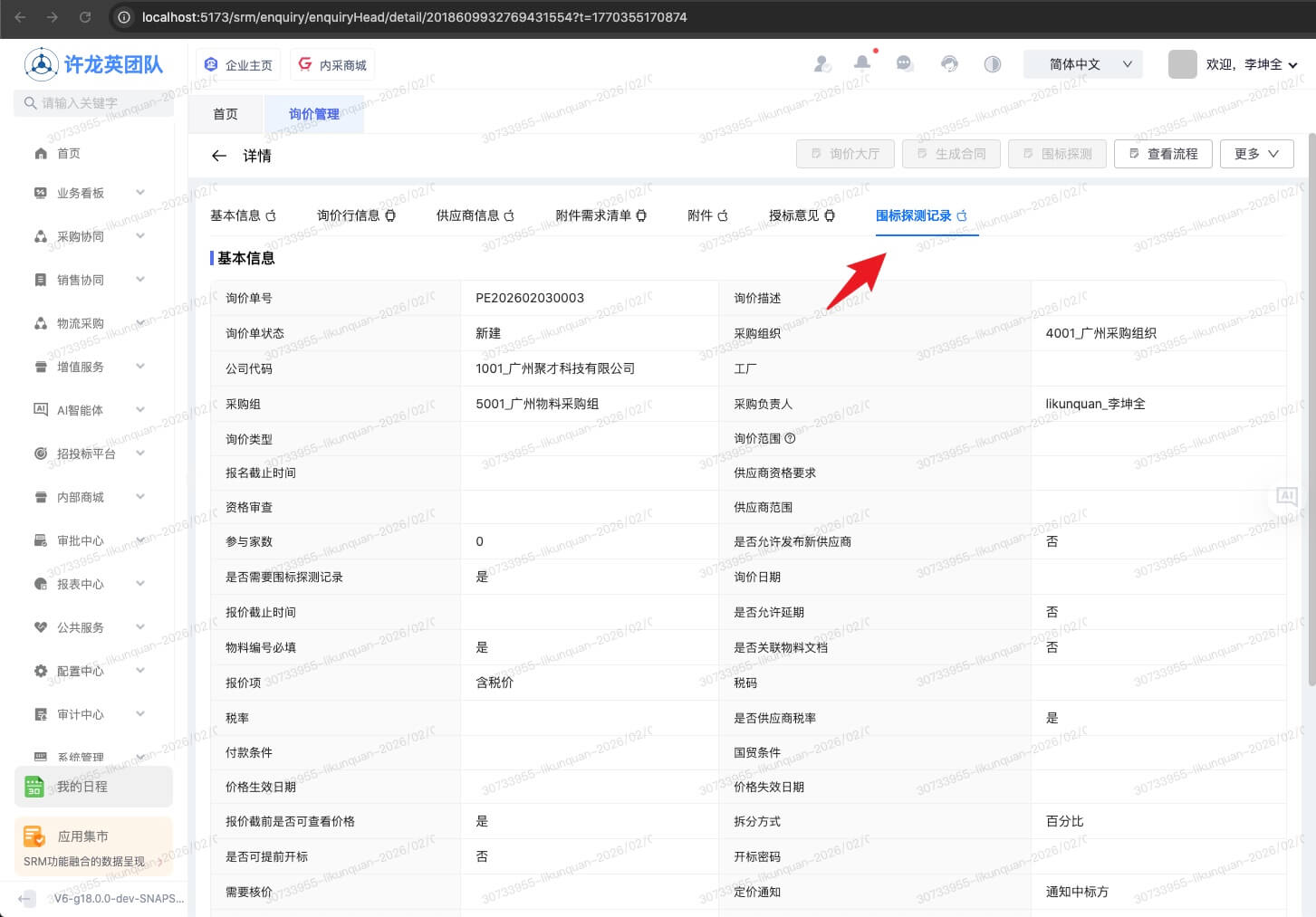Viewport: 1316px width, 917px height.
Task: Click the 许龙英团队 logo
Action: (x=94, y=64)
